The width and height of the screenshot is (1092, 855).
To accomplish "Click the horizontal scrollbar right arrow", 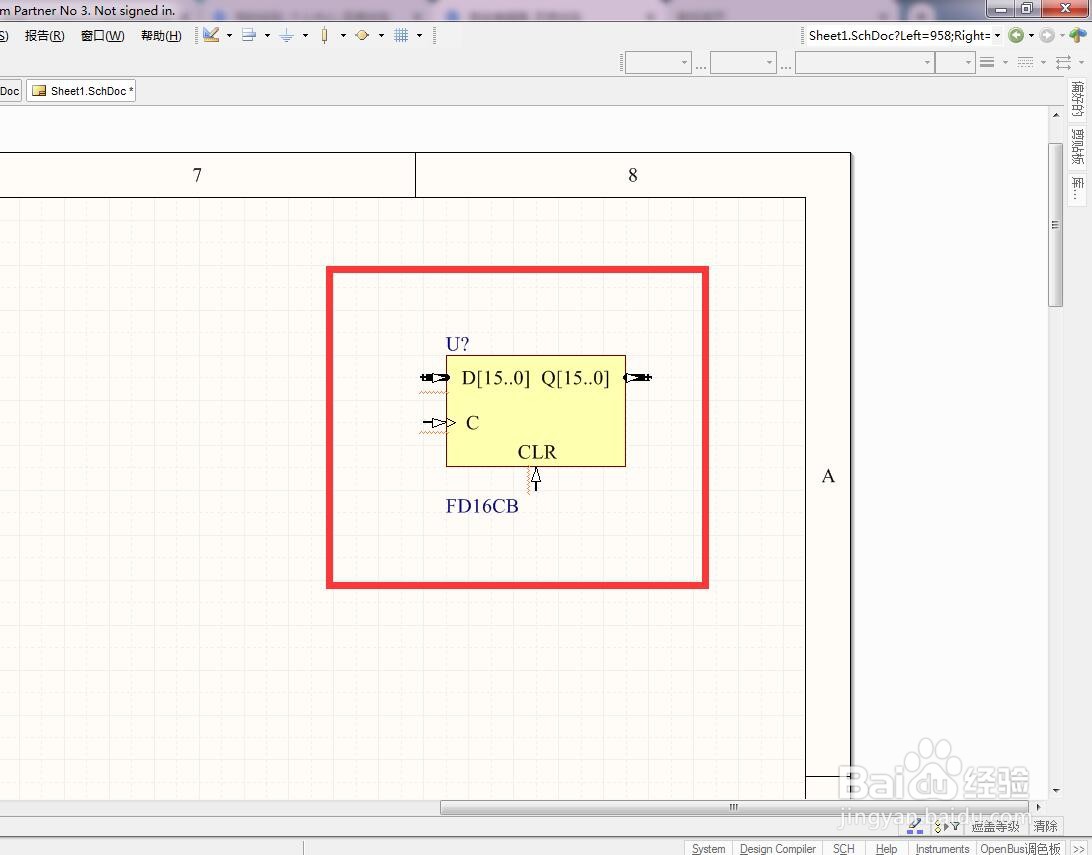I will pyautogui.click(x=1038, y=808).
